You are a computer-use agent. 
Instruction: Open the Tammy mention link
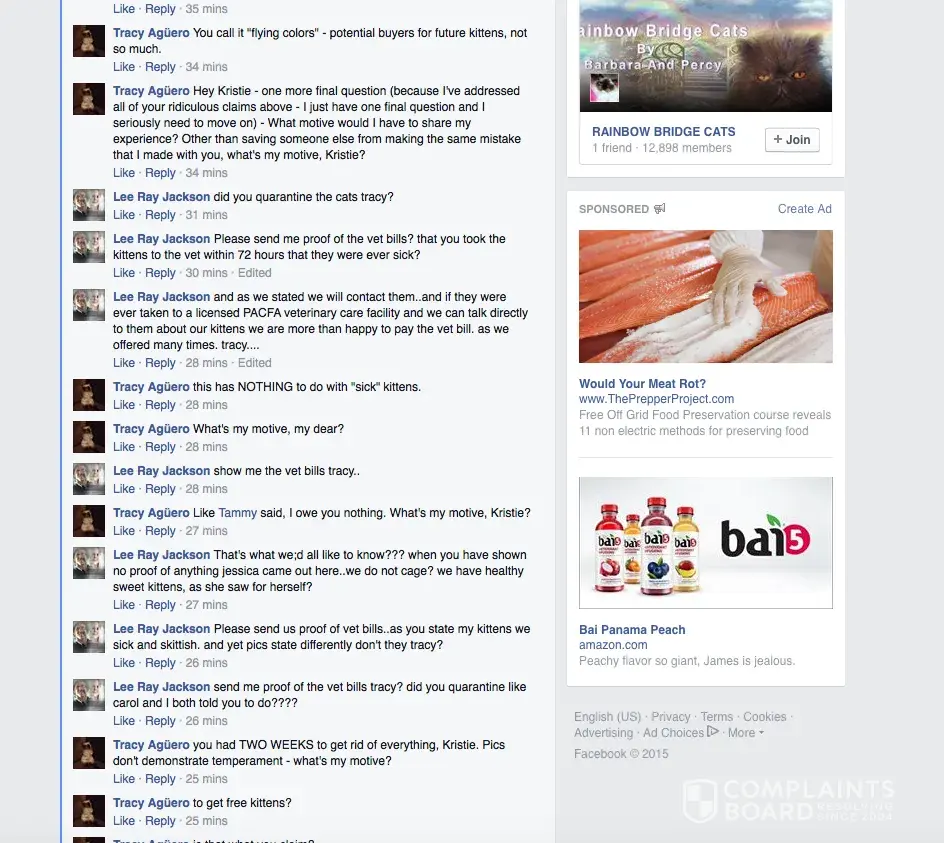tap(237, 513)
